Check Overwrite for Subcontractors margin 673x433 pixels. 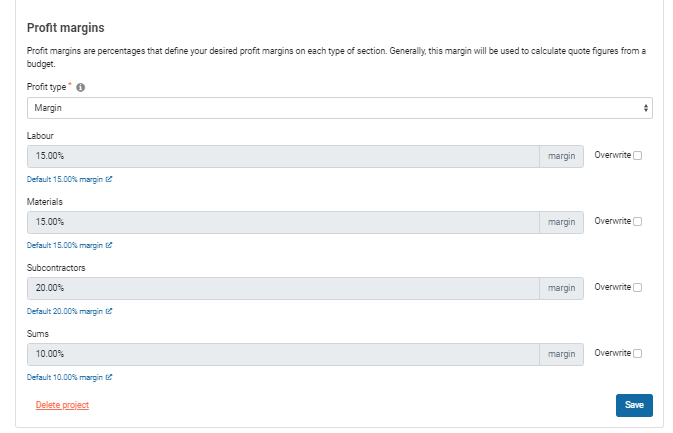[x=637, y=288]
